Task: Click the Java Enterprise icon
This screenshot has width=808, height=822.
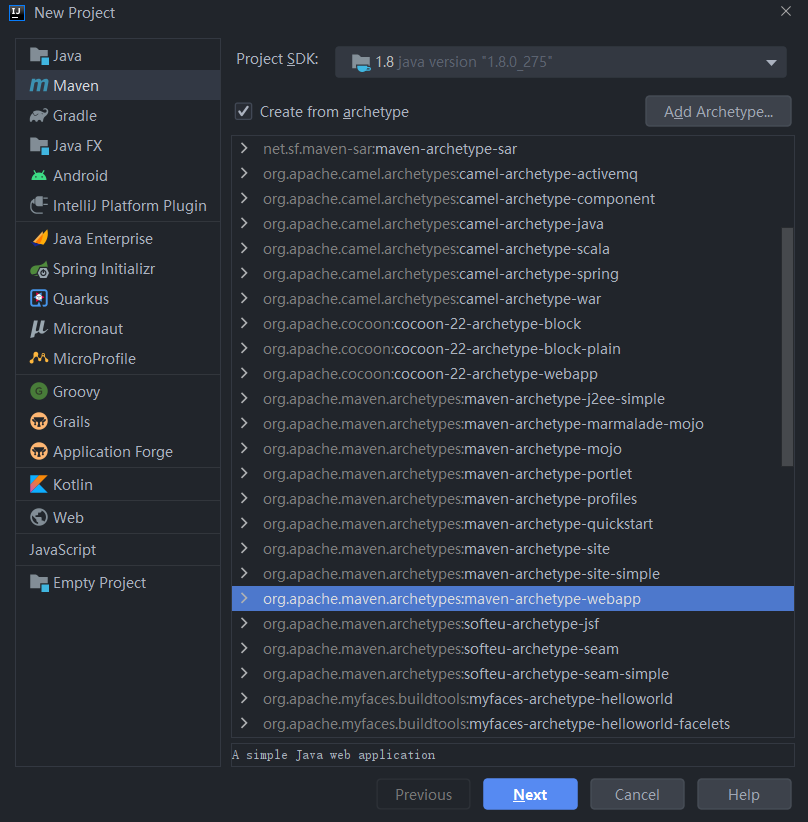Action: [x=40, y=239]
